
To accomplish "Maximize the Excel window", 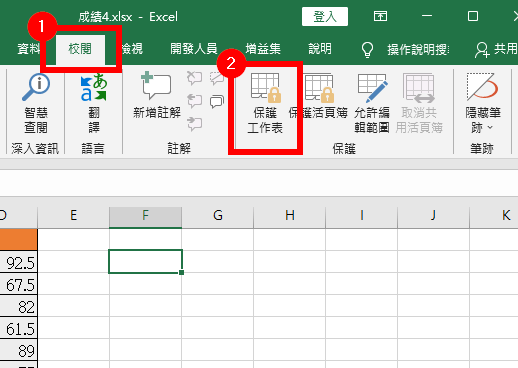I will coord(473,16).
